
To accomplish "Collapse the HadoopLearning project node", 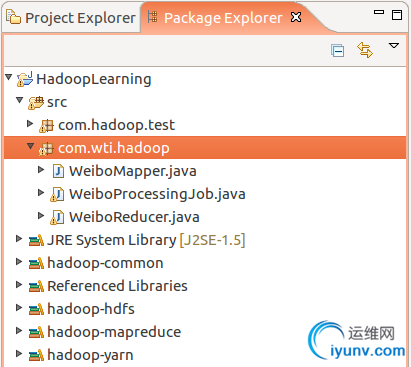I will point(9,78).
